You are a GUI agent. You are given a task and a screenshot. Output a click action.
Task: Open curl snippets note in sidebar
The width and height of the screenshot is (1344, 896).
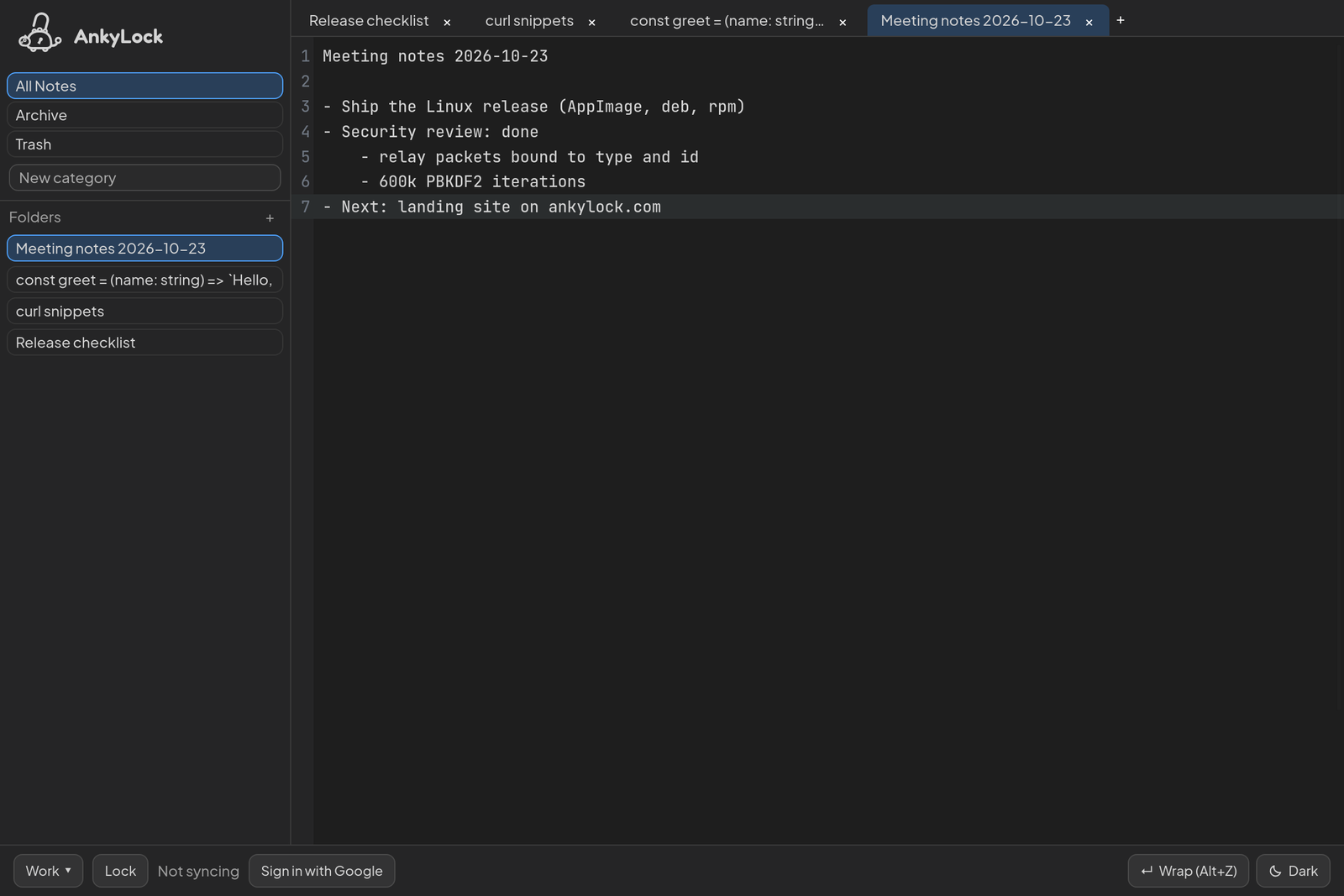click(144, 312)
